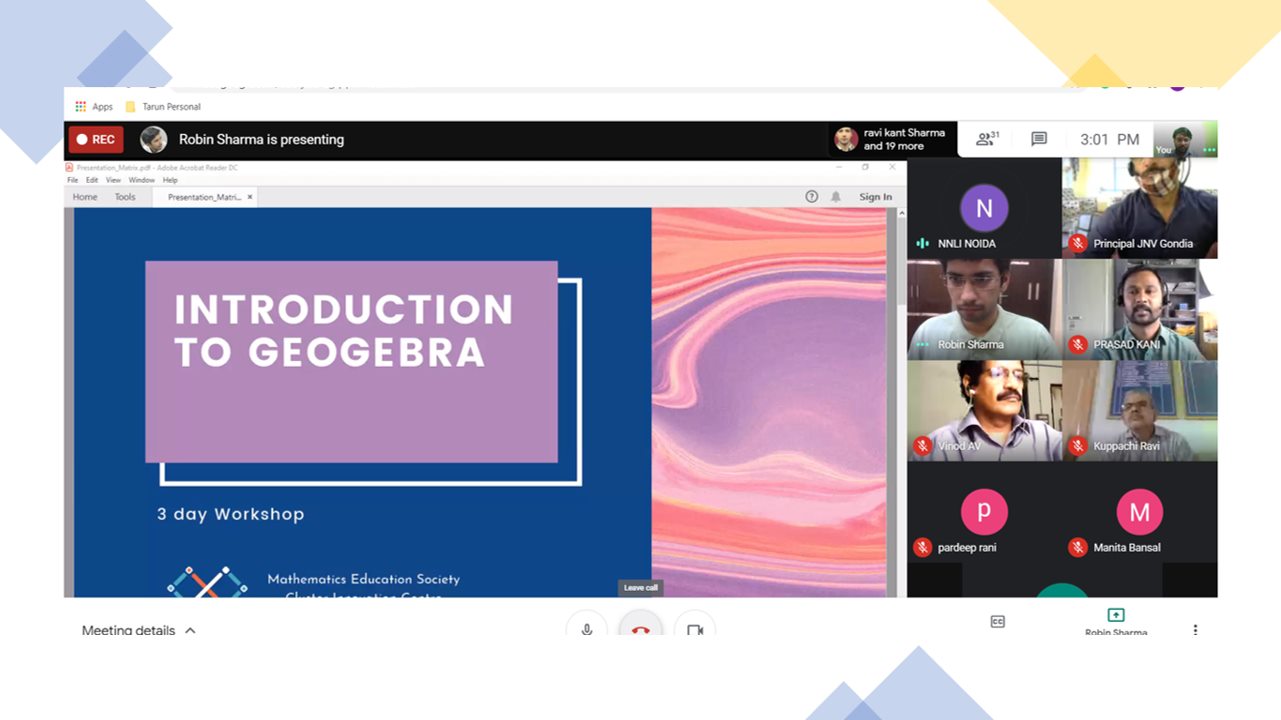Open the Tarun Personal bookmark folder
Viewport: 1281px width, 720px height.
(163, 106)
